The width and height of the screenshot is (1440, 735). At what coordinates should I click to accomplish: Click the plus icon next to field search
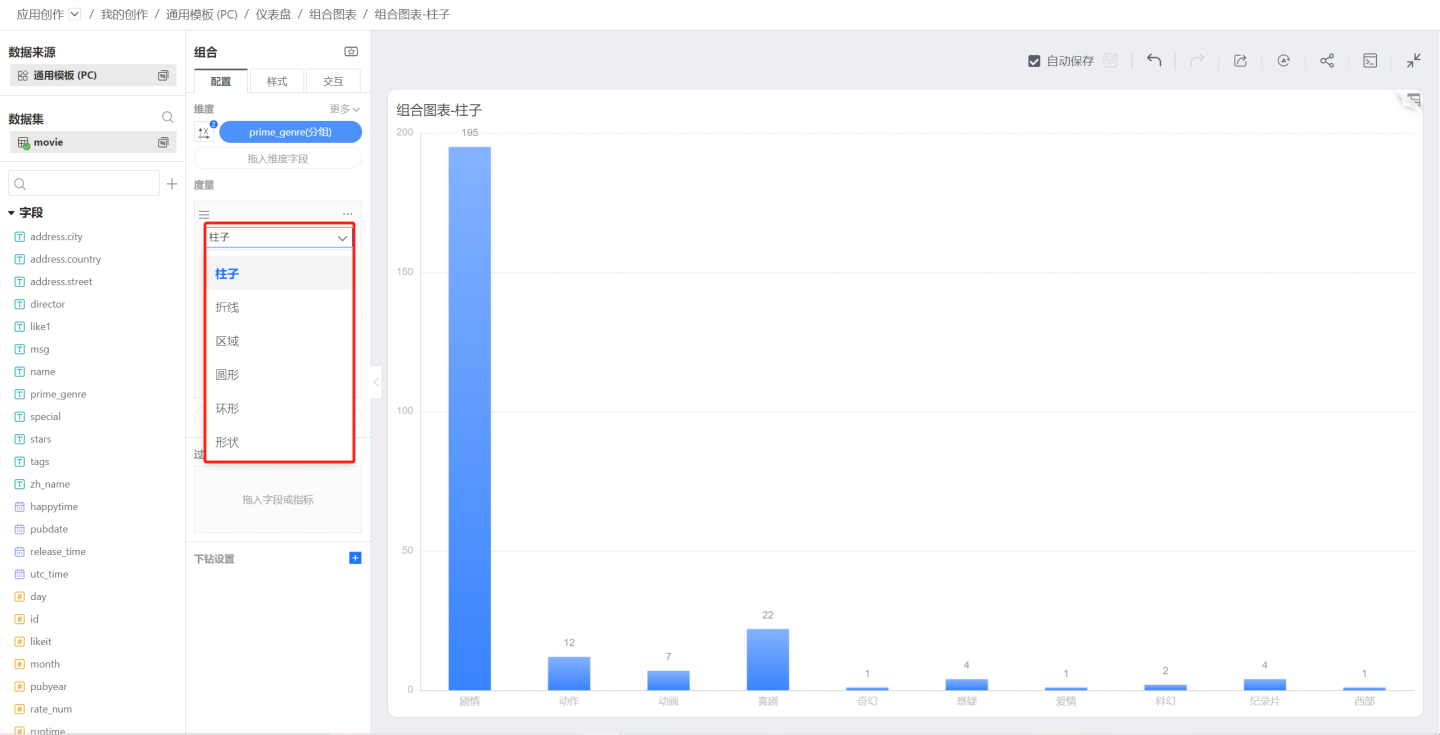(x=172, y=184)
